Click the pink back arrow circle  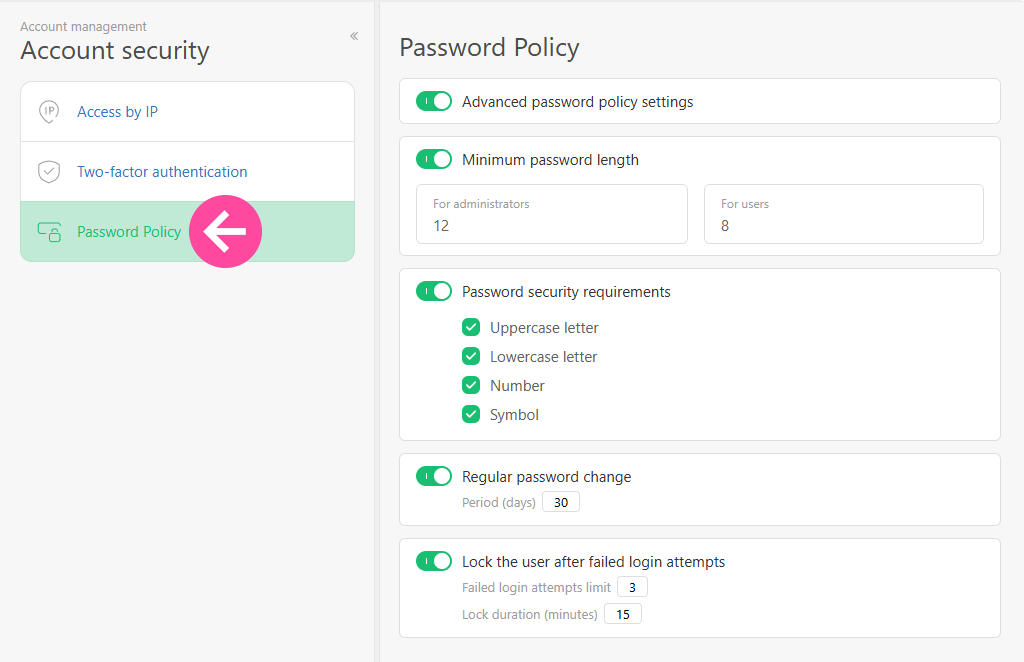point(225,232)
